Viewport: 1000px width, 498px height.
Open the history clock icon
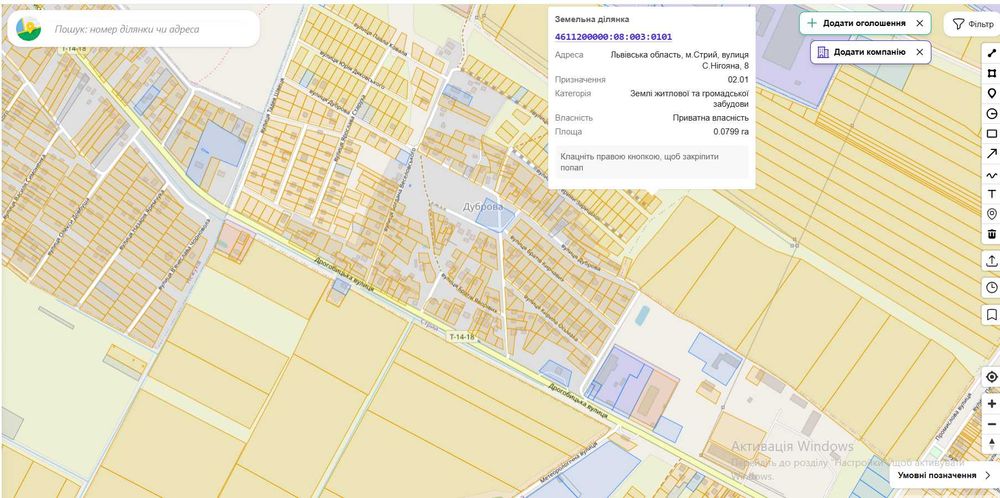click(991, 288)
